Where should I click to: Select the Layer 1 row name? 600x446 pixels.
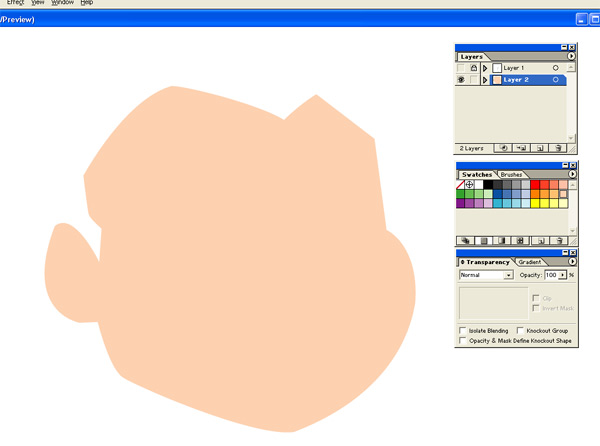click(514, 68)
